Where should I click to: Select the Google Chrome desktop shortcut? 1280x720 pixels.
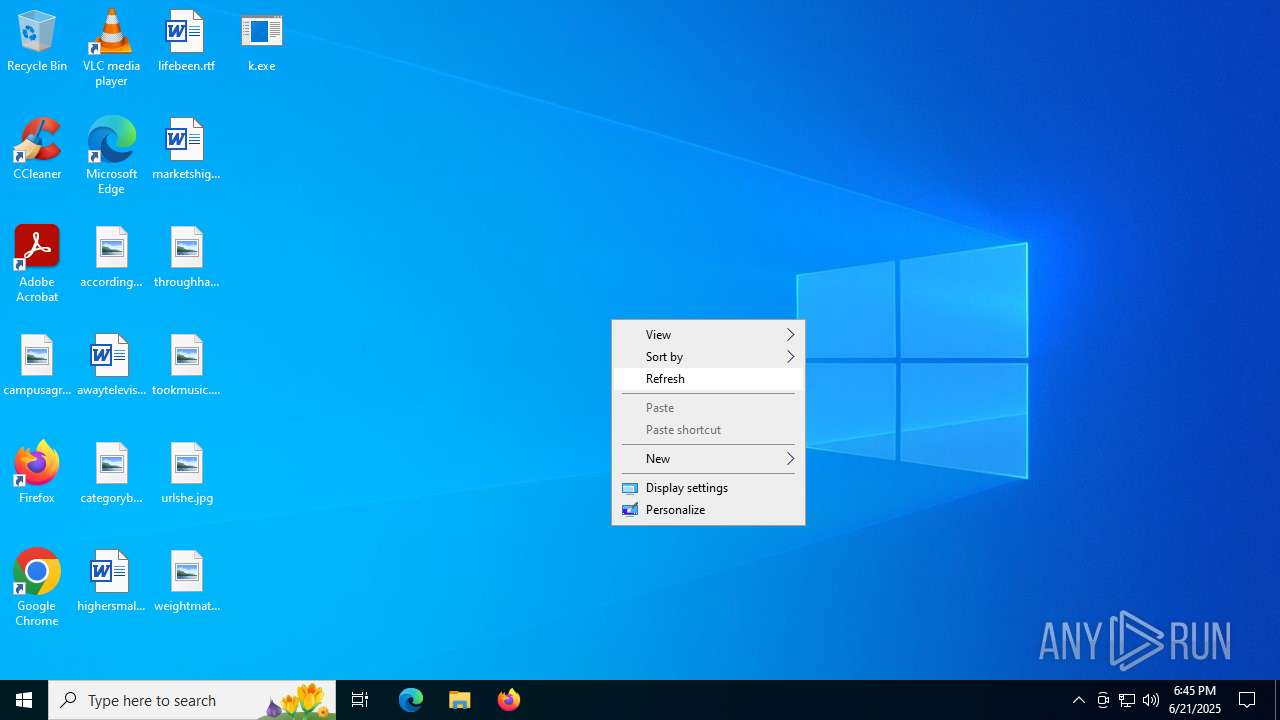(37, 588)
